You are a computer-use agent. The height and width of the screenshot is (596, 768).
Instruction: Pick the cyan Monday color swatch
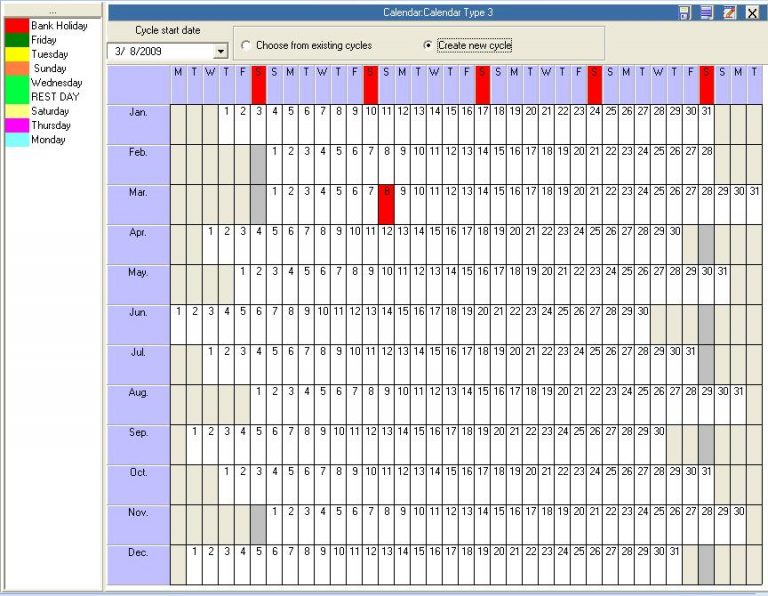pyautogui.click(x=17, y=139)
